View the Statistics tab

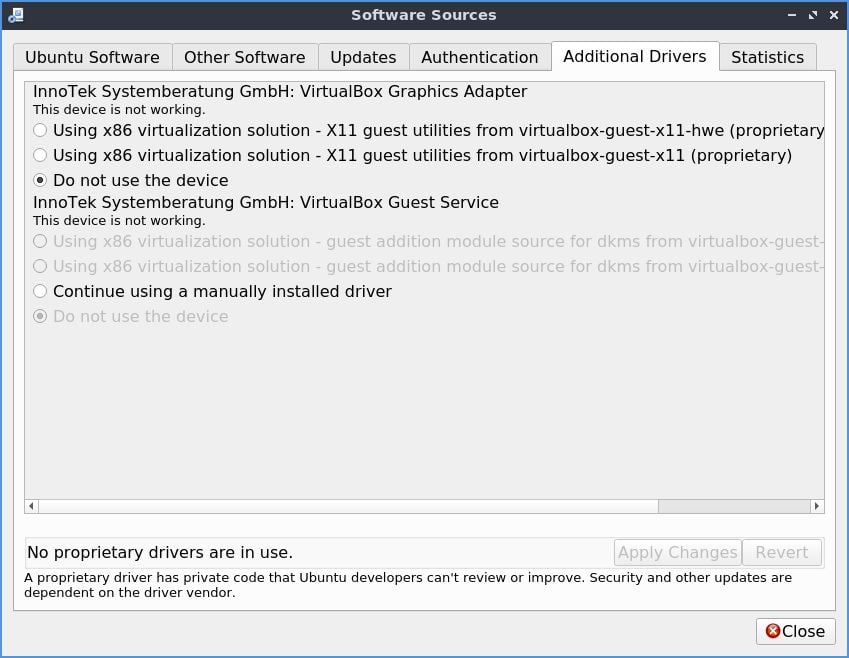click(767, 57)
